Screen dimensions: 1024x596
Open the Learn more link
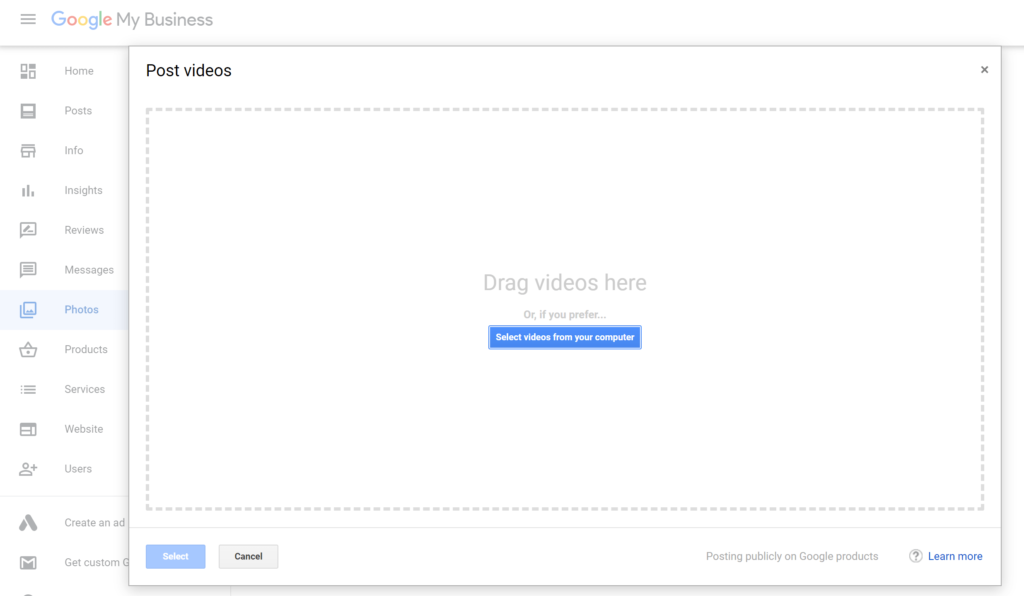tap(955, 556)
